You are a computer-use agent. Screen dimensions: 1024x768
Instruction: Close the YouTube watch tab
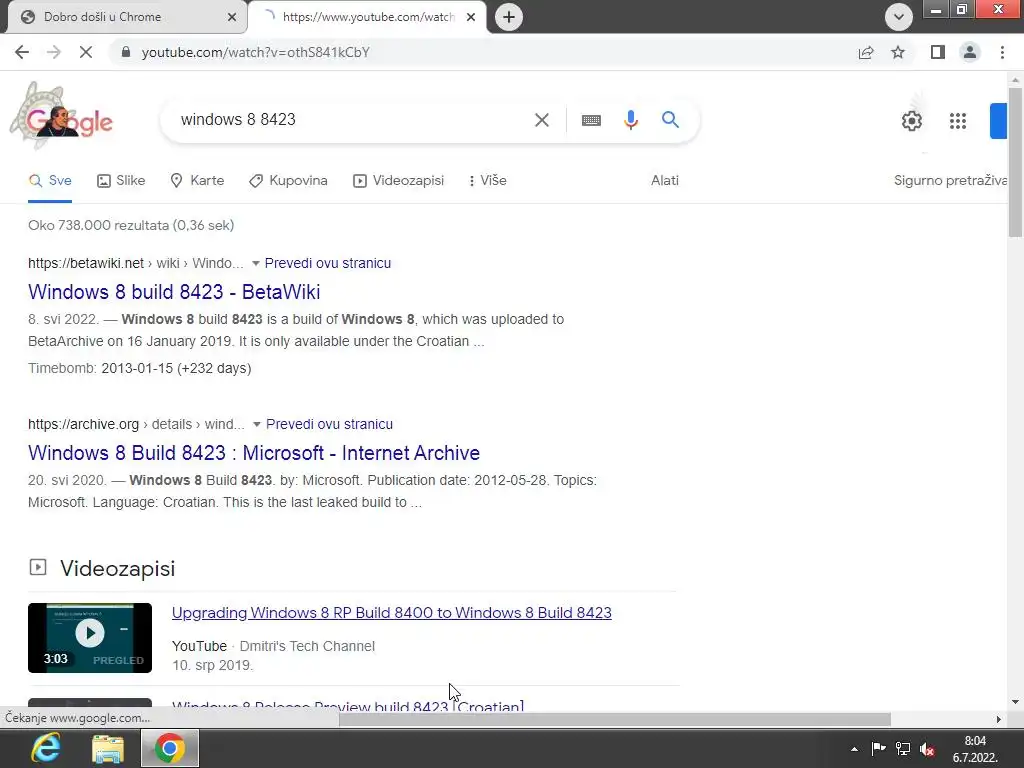tap(471, 17)
